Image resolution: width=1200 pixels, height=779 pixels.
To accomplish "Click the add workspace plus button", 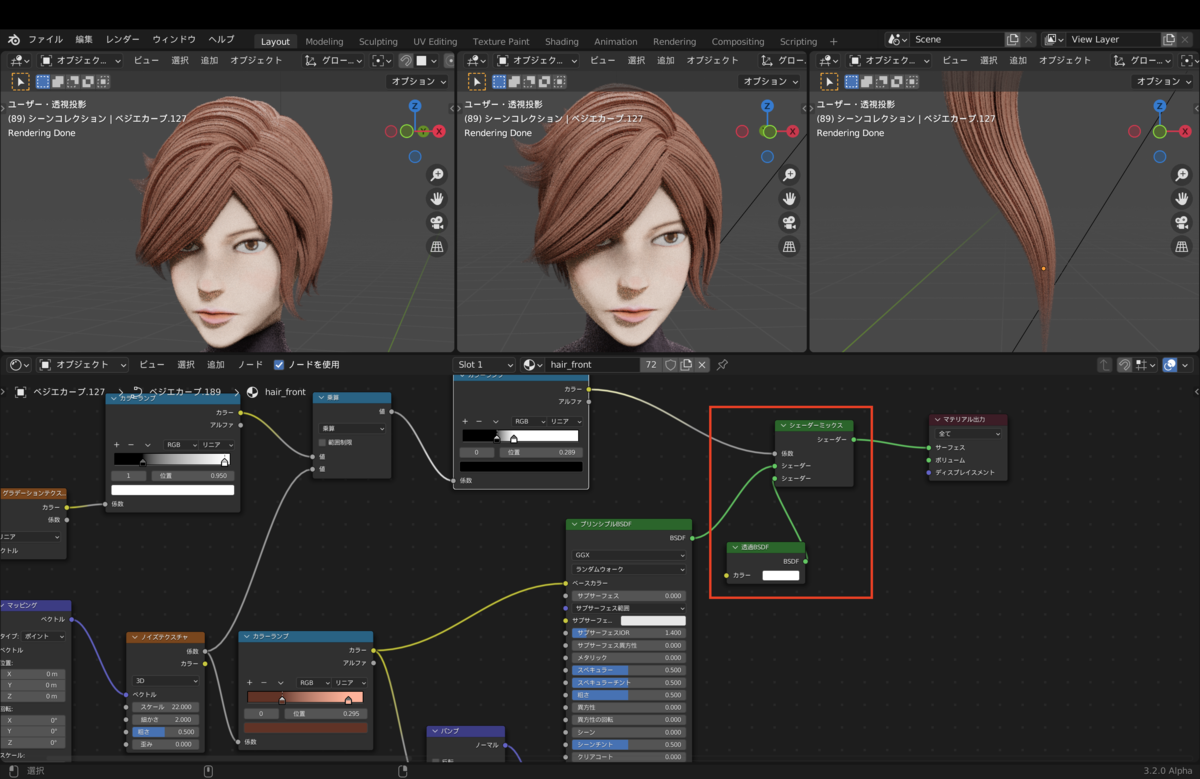I will coord(834,41).
